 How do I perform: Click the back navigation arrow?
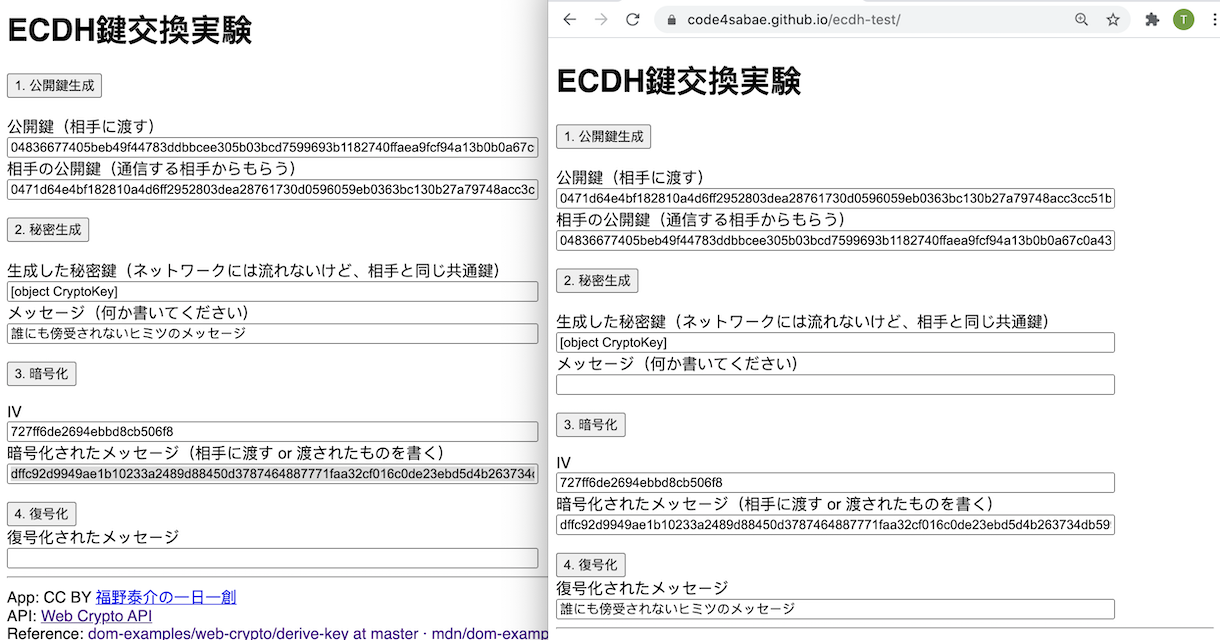(x=570, y=18)
